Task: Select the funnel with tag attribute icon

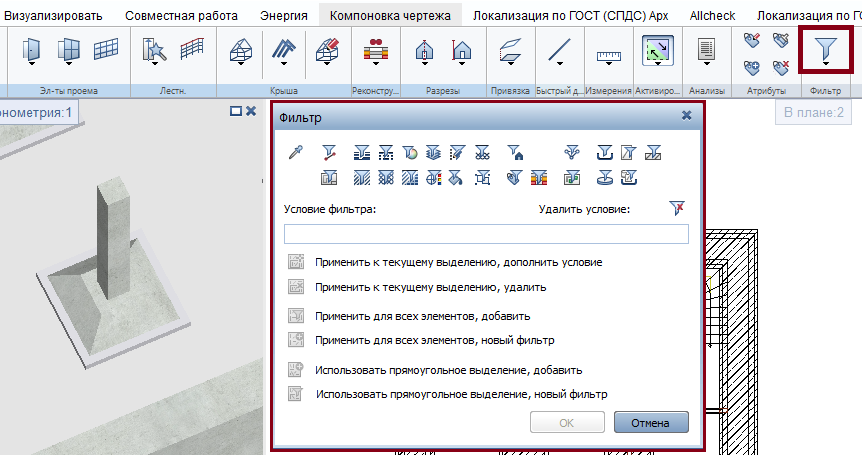Action: pyautogui.click(x=514, y=177)
